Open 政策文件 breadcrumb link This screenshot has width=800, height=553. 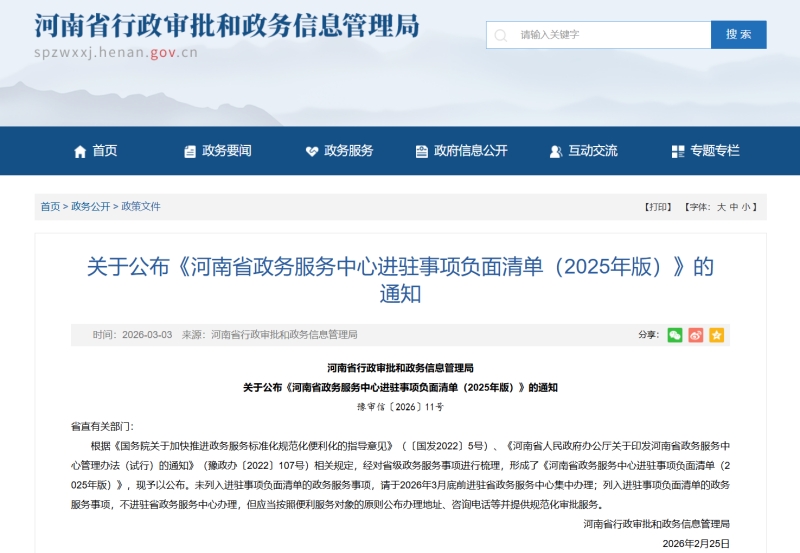coord(141,207)
